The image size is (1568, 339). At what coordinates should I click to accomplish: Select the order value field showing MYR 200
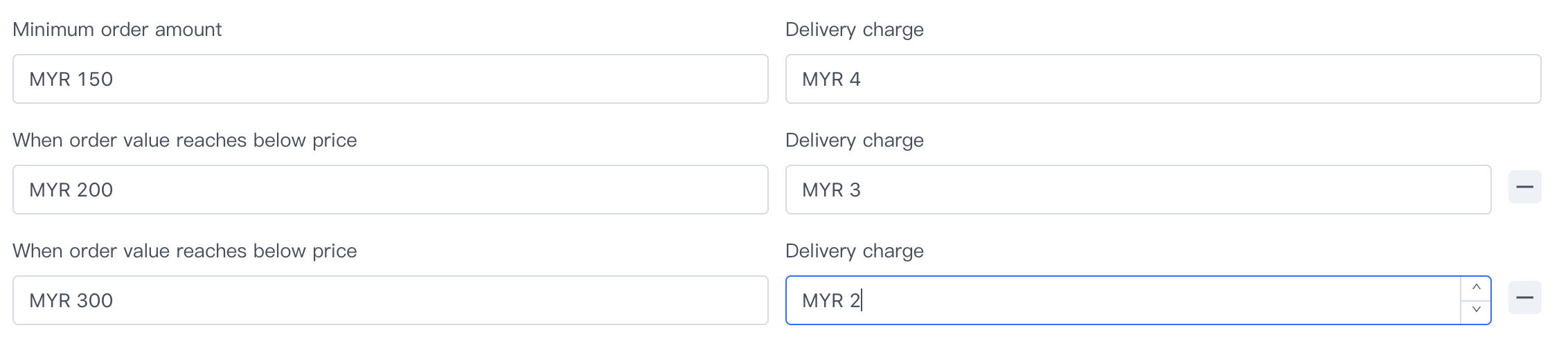coord(390,190)
